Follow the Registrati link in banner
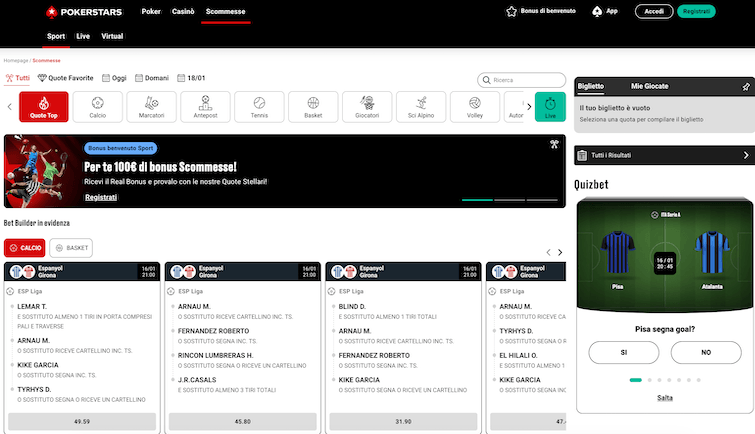 click(101, 197)
